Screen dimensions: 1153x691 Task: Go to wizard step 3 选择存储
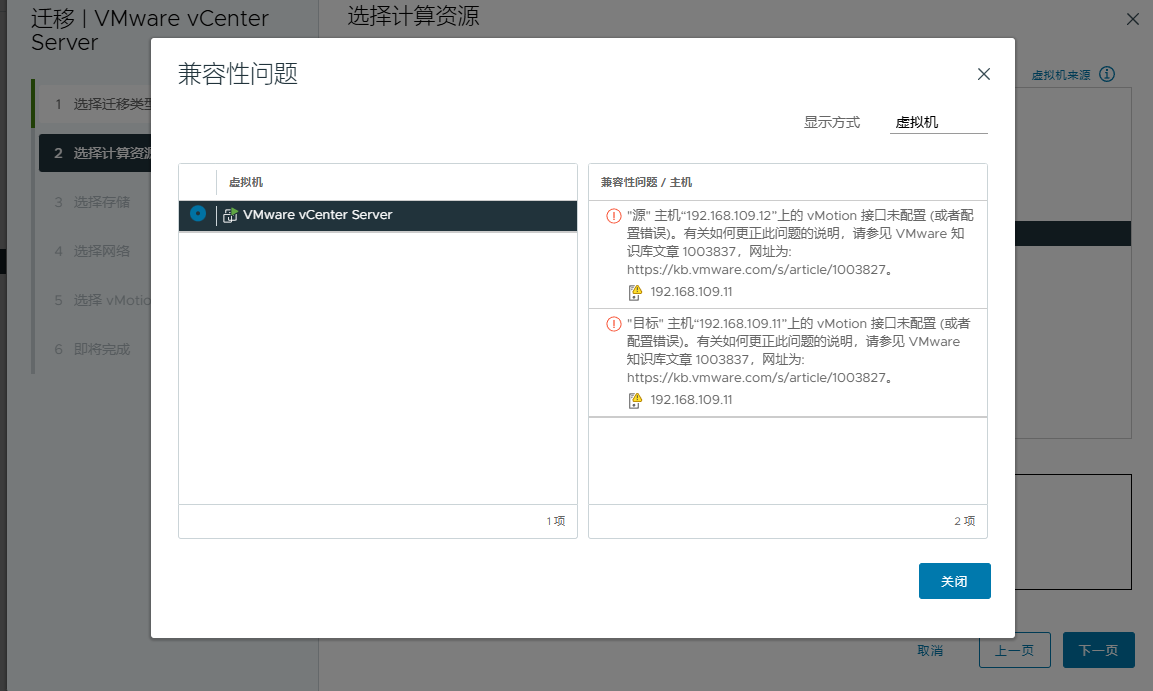[x=94, y=202]
